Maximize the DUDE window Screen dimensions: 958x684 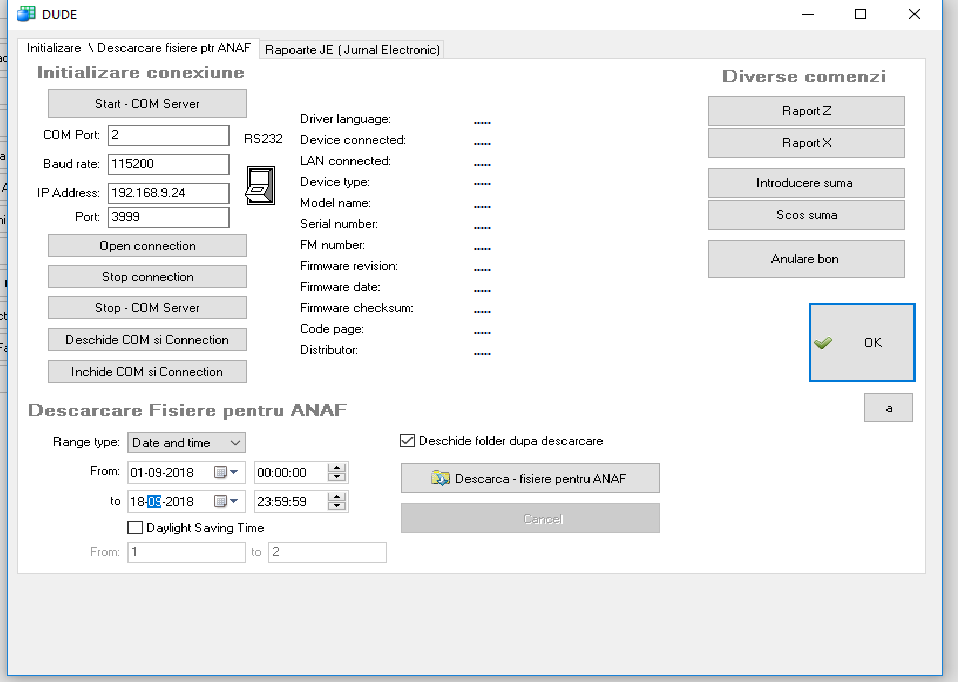pos(860,14)
